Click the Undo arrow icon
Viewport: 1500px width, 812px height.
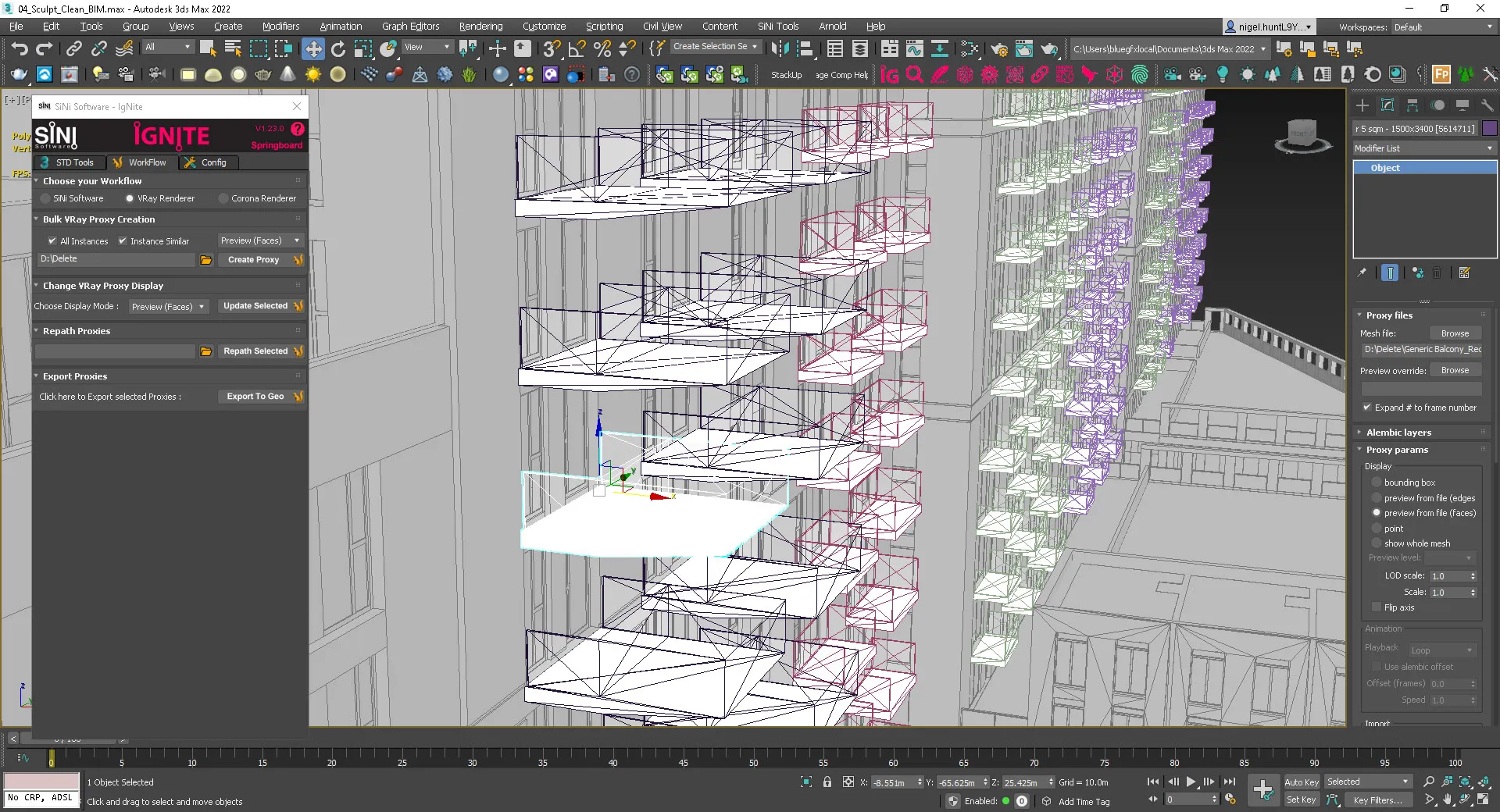19,49
